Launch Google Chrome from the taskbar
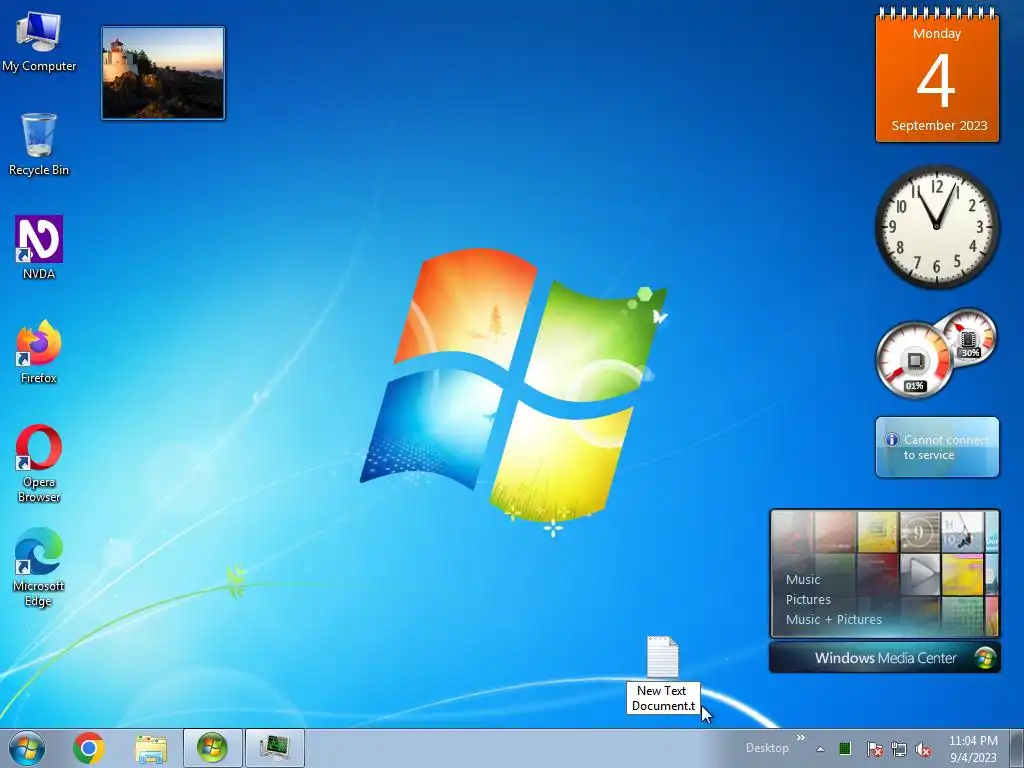Screen dimensions: 1024x768 point(89,748)
